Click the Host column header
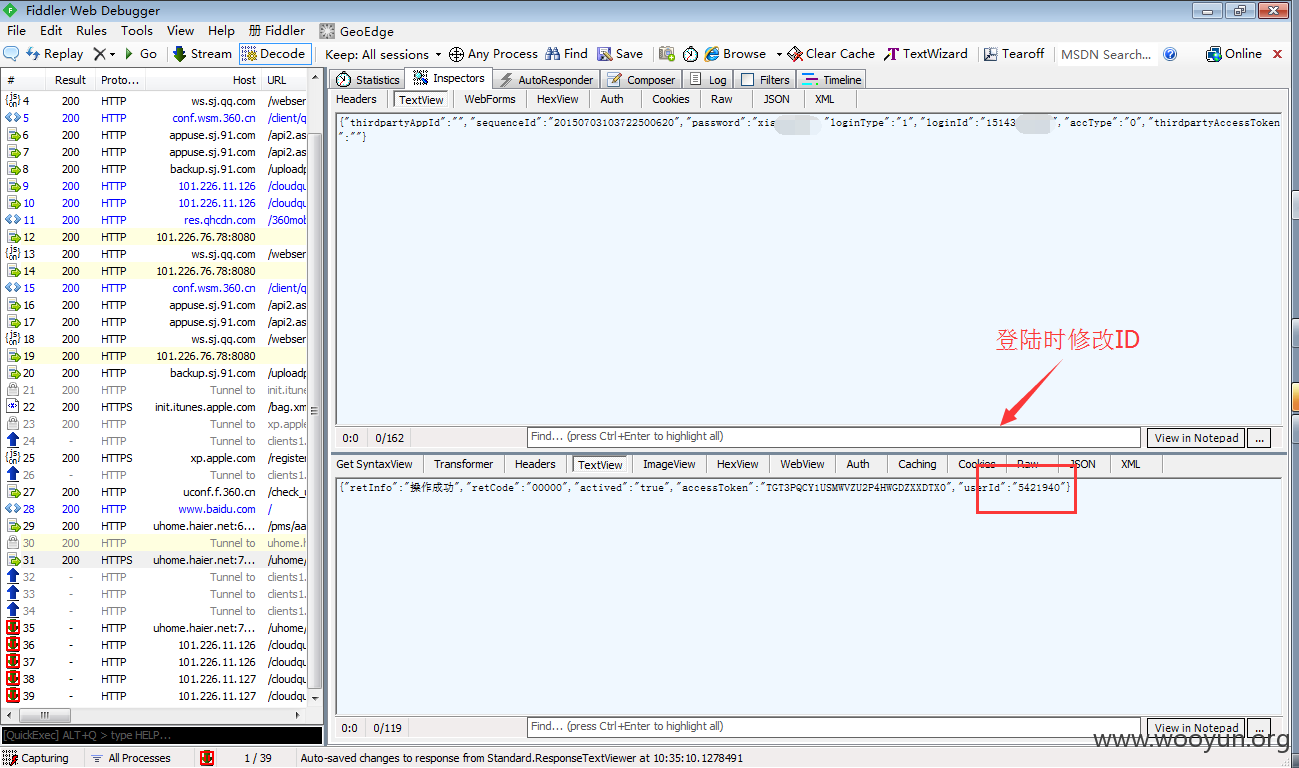This screenshot has width=1299, height=768. click(203, 80)
